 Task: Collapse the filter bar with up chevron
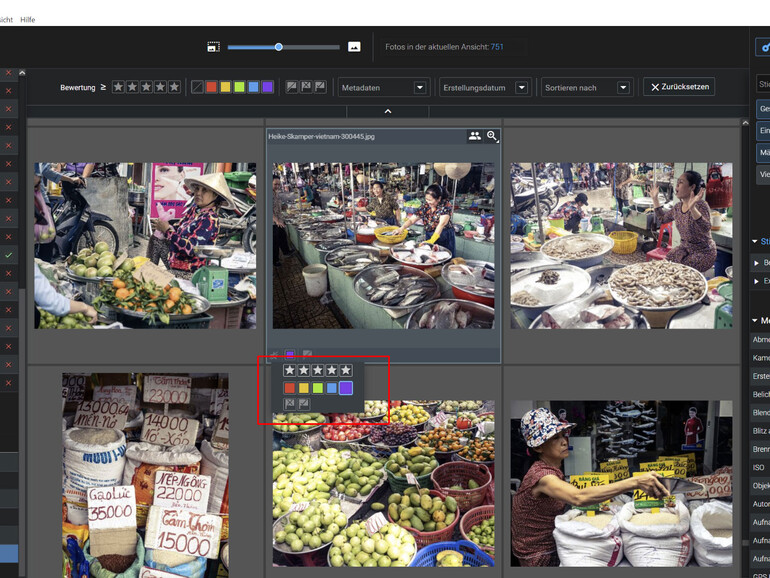click(x=388, y=111)
